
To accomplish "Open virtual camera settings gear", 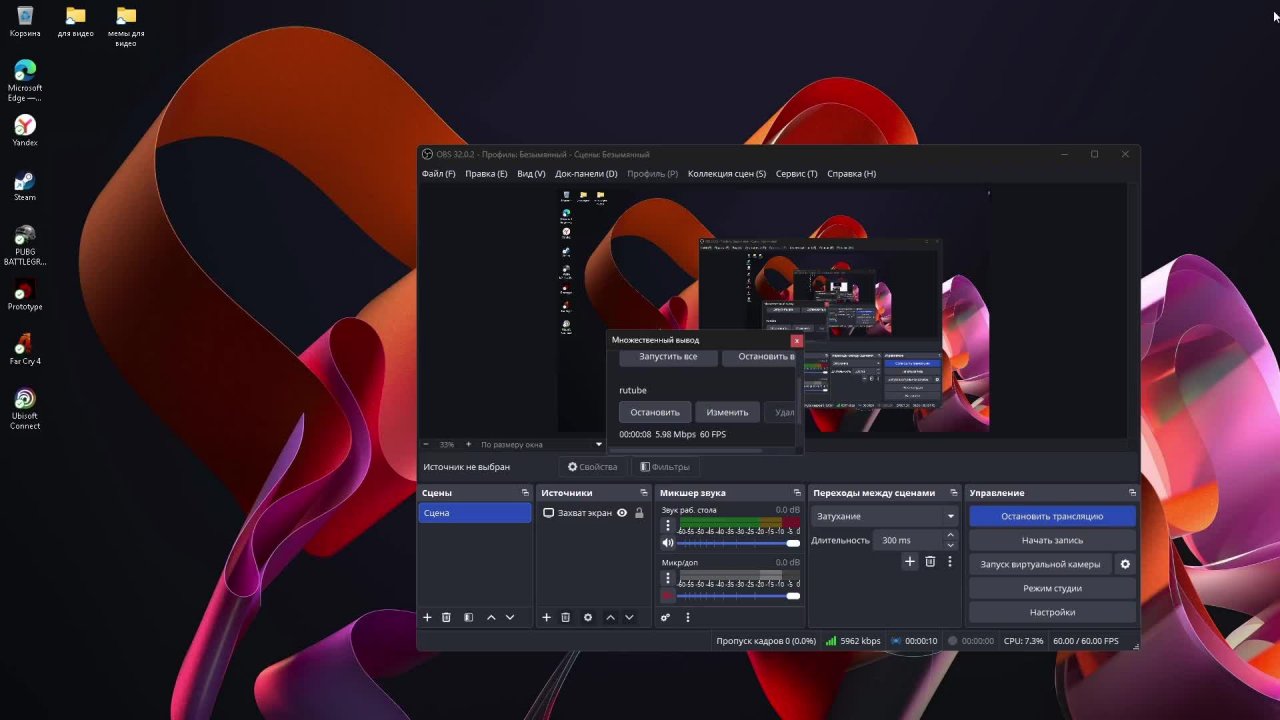I will pyautogui.click(x=1125, y=564).
